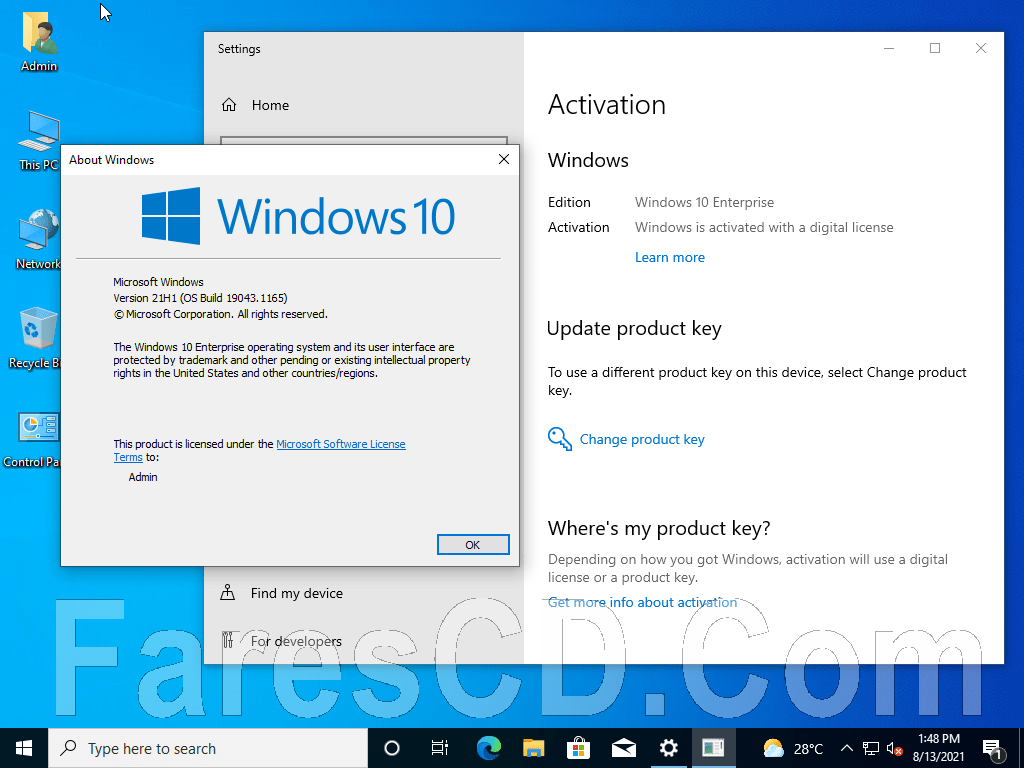The height and width of the screenshot is (768, 1024).
Task: Open the notification action center
Action: point(993,750)
